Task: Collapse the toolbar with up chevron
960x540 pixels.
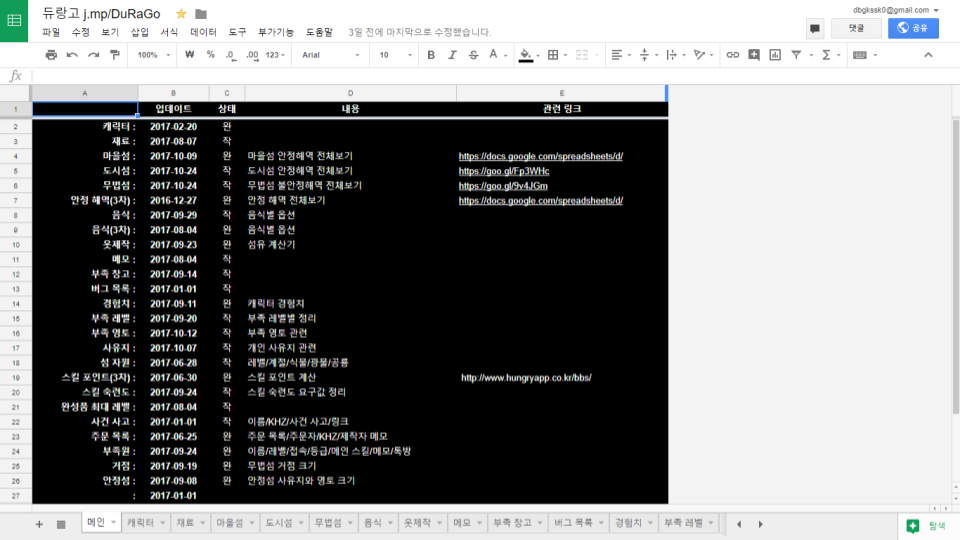Action: point(928,55)
